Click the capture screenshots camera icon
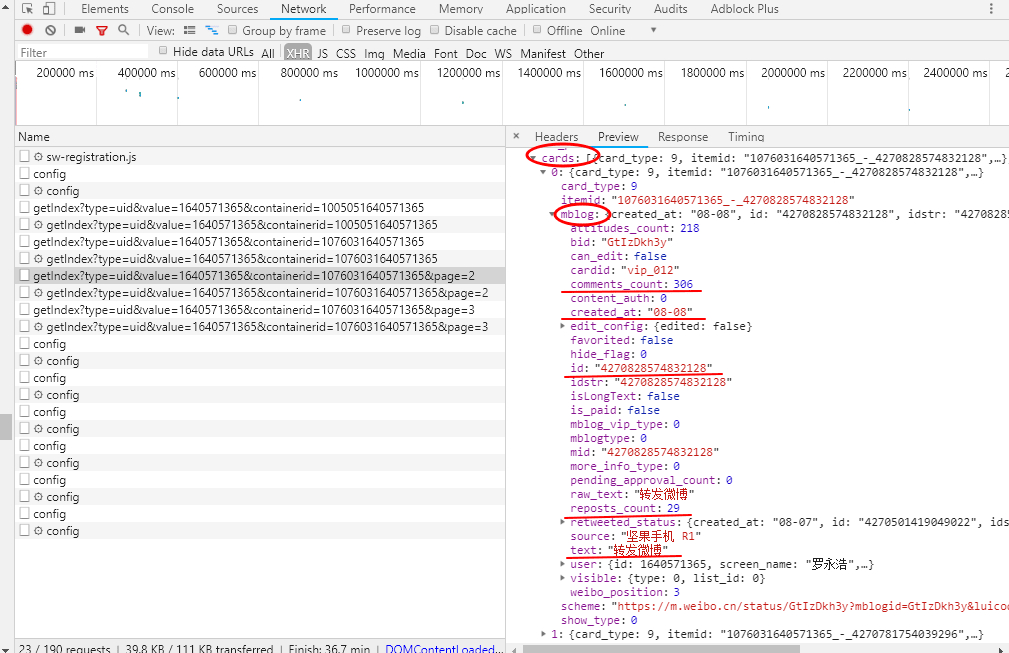 pyautogui.click(x=79, y=30)
